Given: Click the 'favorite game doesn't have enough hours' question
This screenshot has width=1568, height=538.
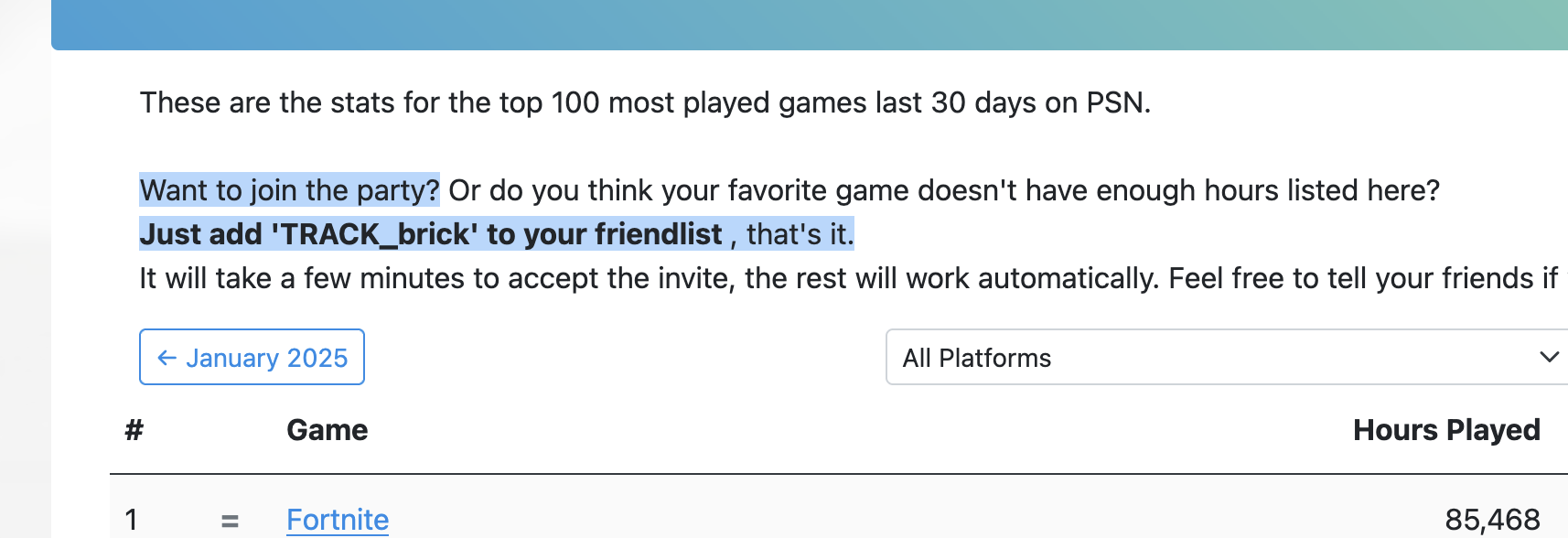Looking at the screenshot, I should 944,190.
